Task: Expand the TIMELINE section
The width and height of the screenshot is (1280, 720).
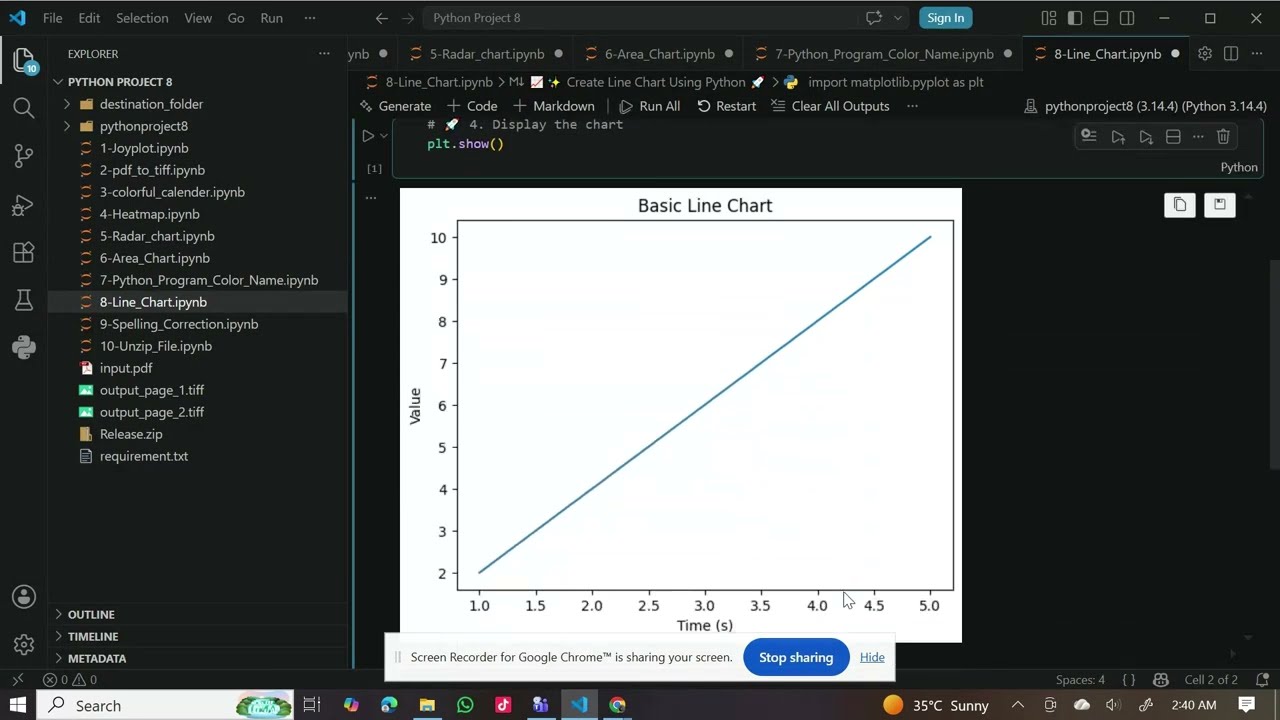Action: [58, 636]
